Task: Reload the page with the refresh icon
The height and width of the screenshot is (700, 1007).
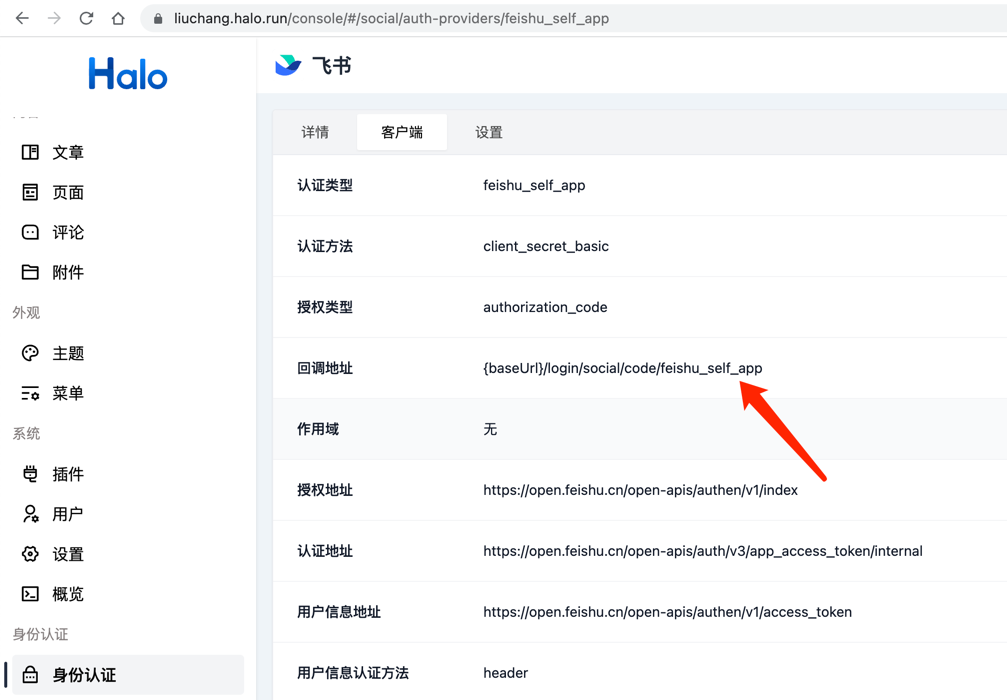Action: [86, 18]
